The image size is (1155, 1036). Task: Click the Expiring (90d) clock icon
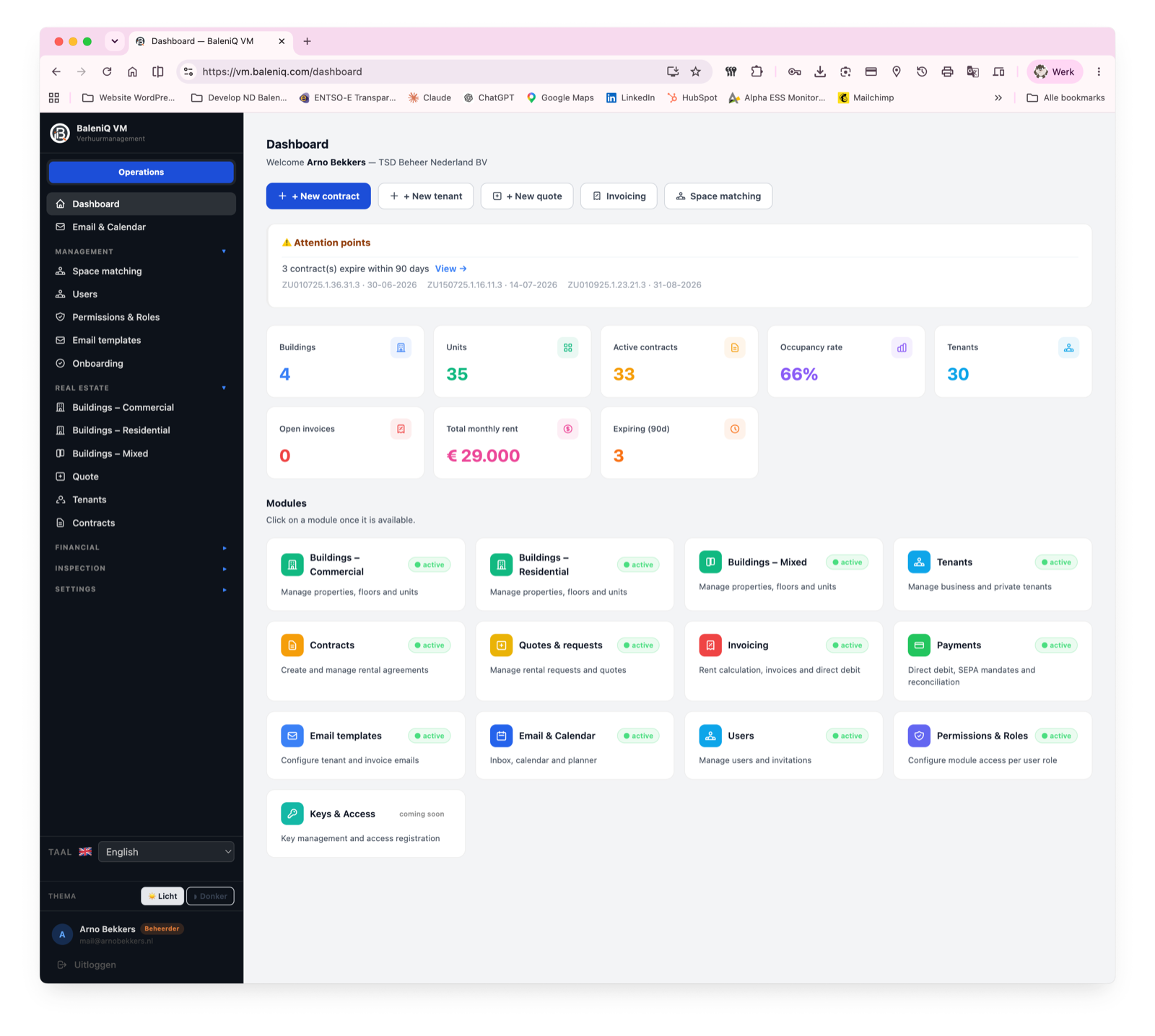735,429
